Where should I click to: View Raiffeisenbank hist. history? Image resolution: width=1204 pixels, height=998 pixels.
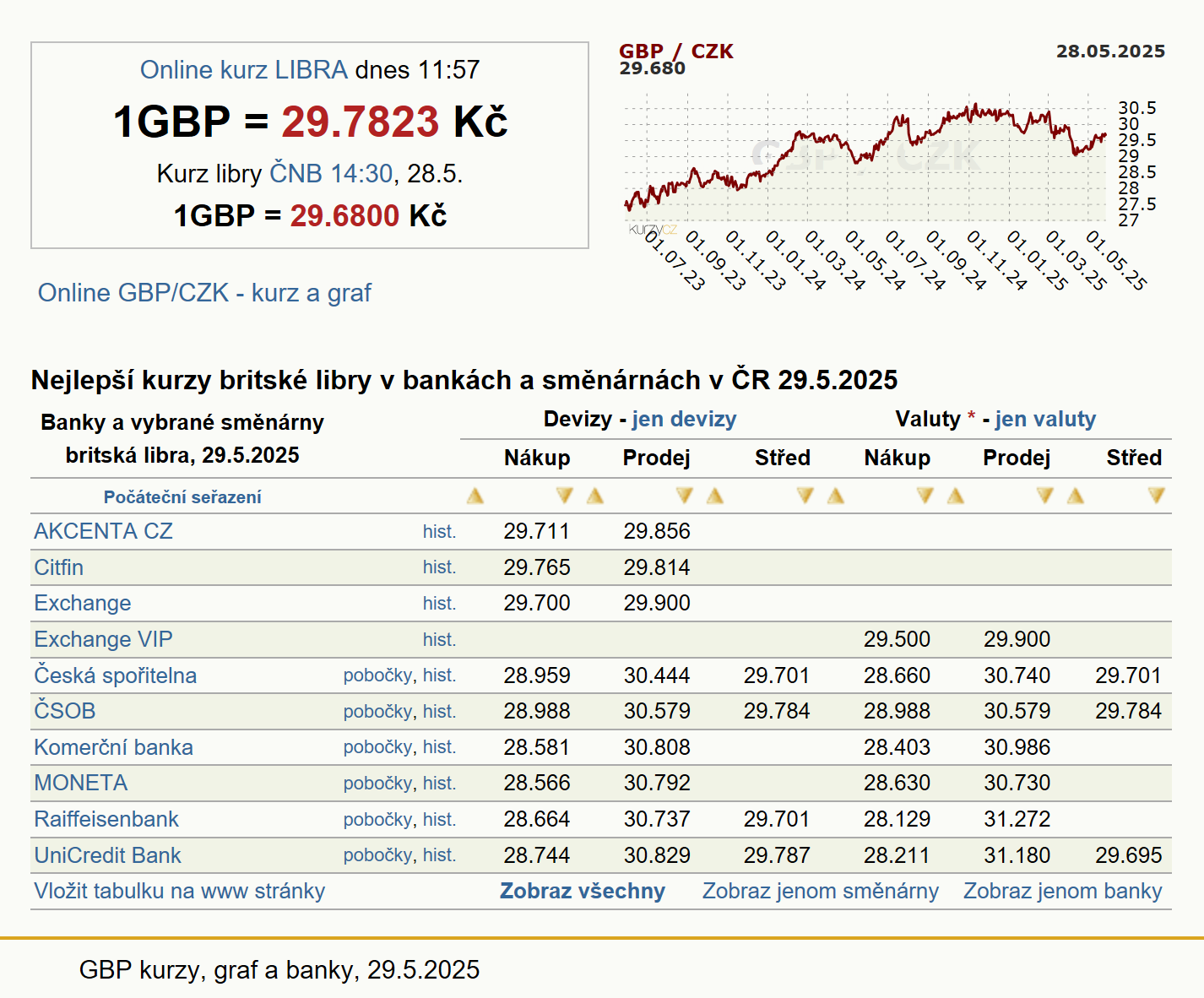[x=439, y=820]
